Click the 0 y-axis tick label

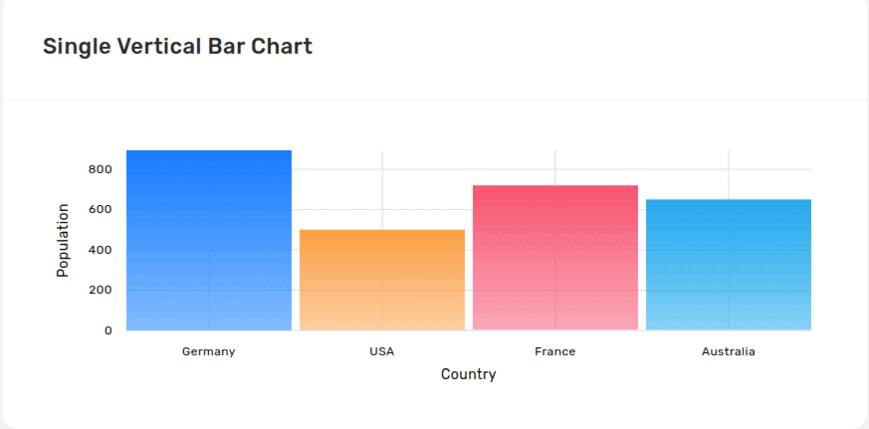(x=107, y=330)
